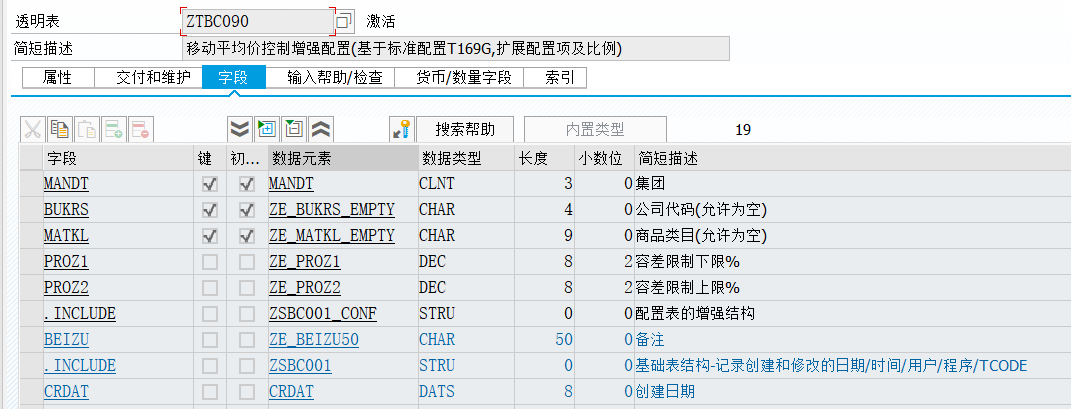Select the 字段 tab
This screenshot has width=1071, height=409.
tap(234, 77)
